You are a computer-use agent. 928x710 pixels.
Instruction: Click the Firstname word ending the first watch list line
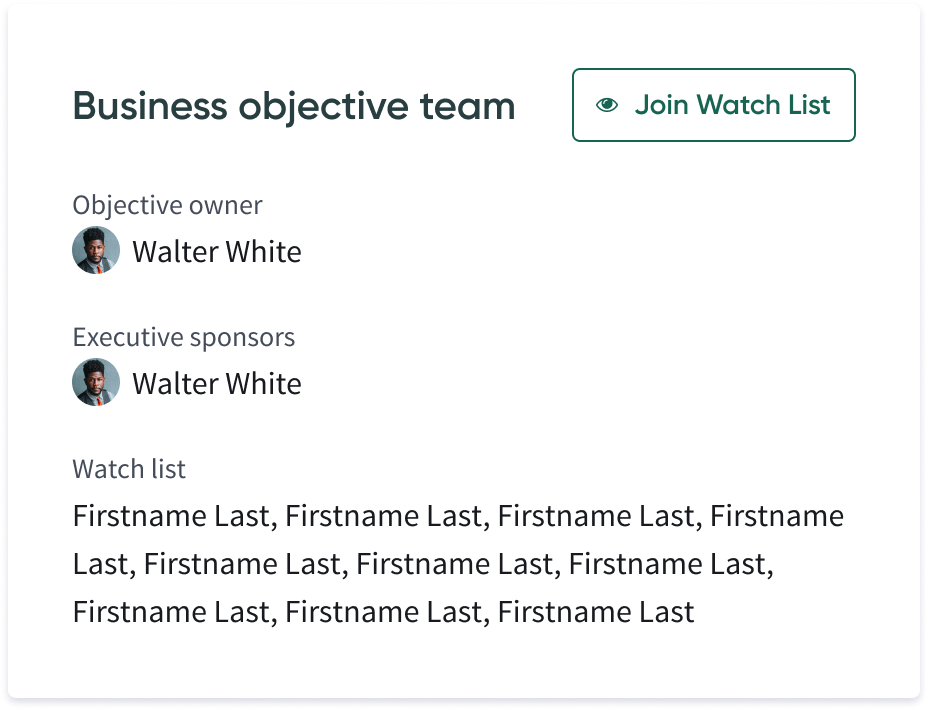[777, 515]
